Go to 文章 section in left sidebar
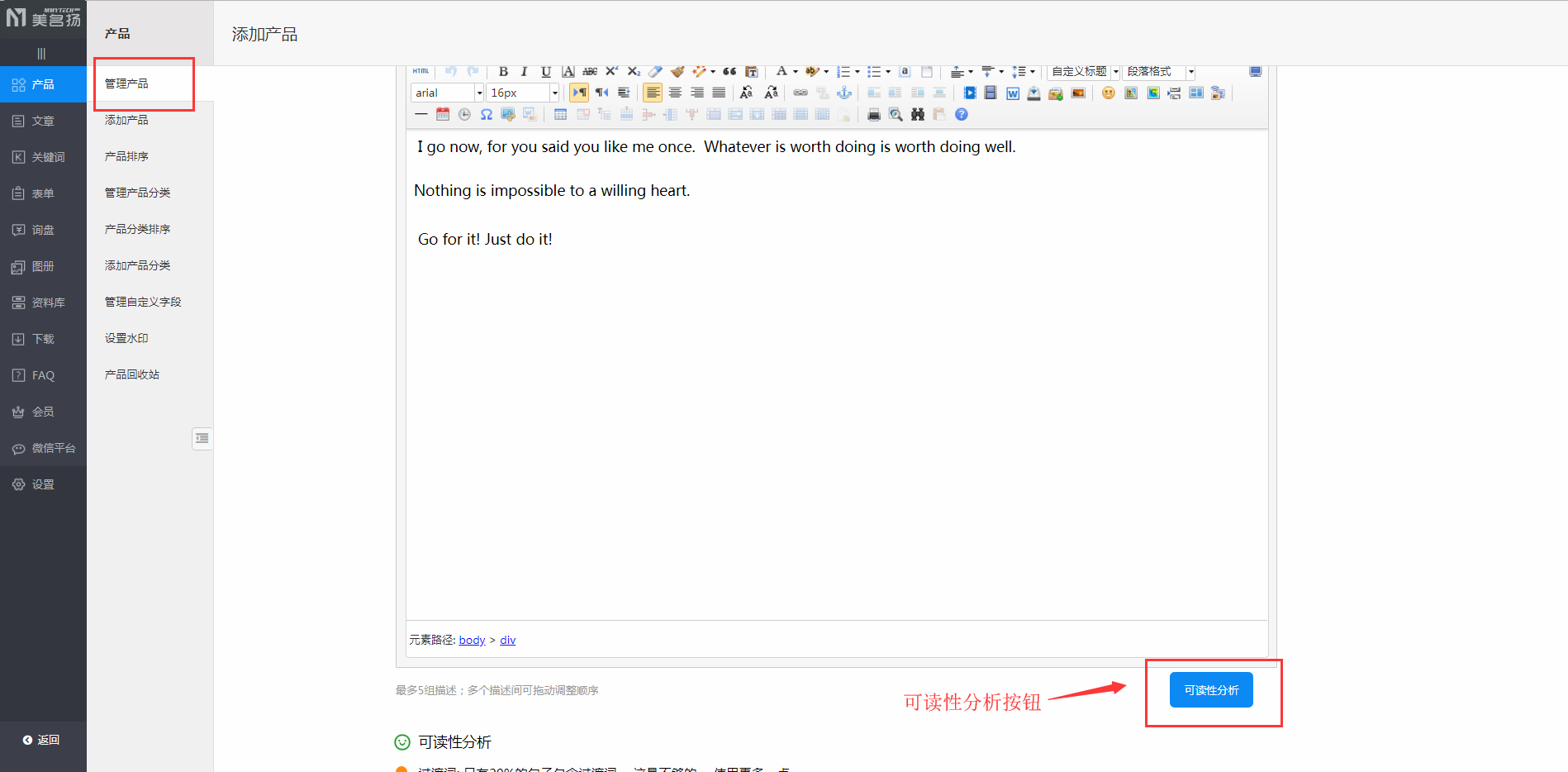The image size is (1568, 772). pos(43,121)
